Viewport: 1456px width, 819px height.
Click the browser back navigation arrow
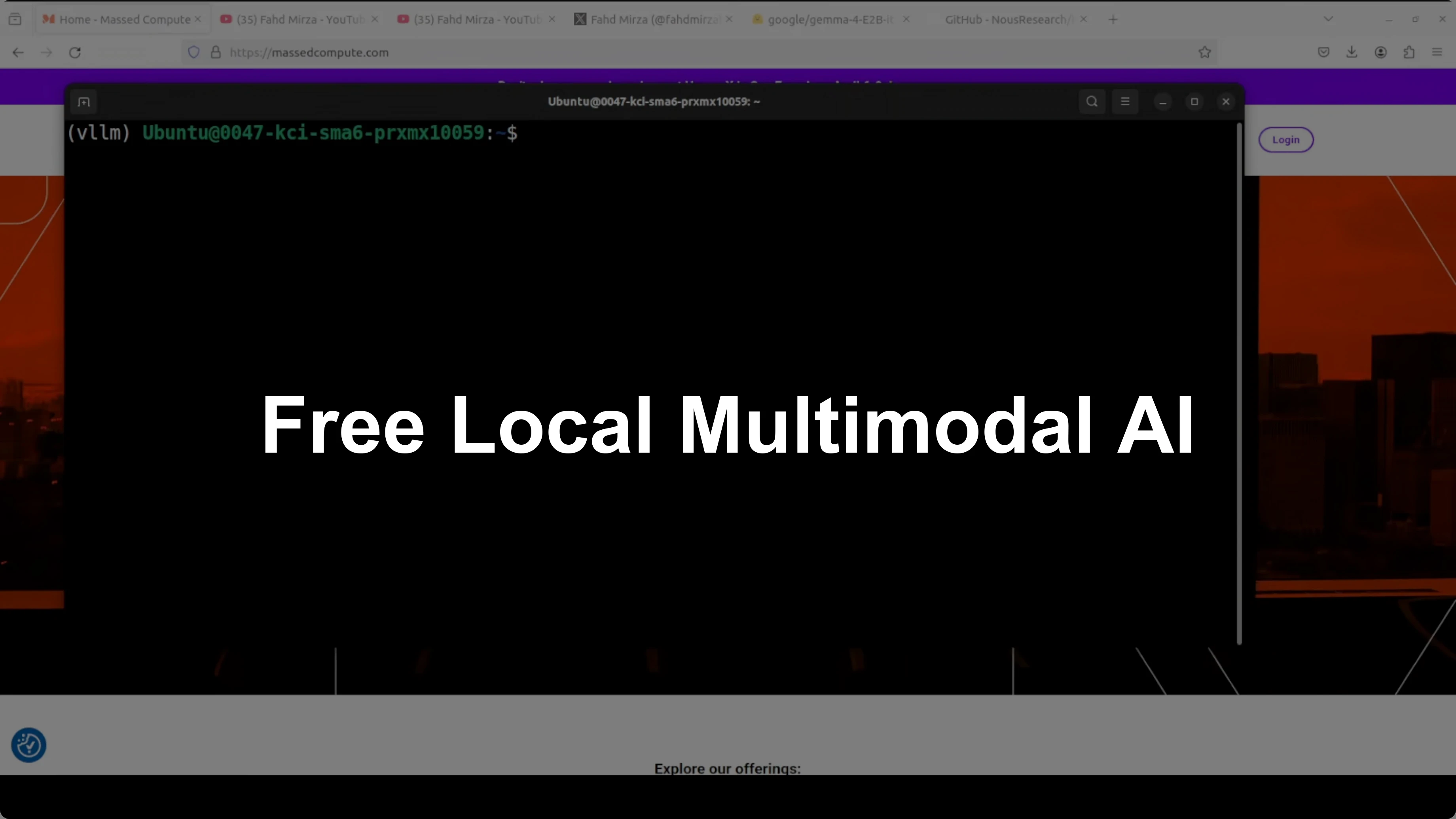(x=17, y=52)
